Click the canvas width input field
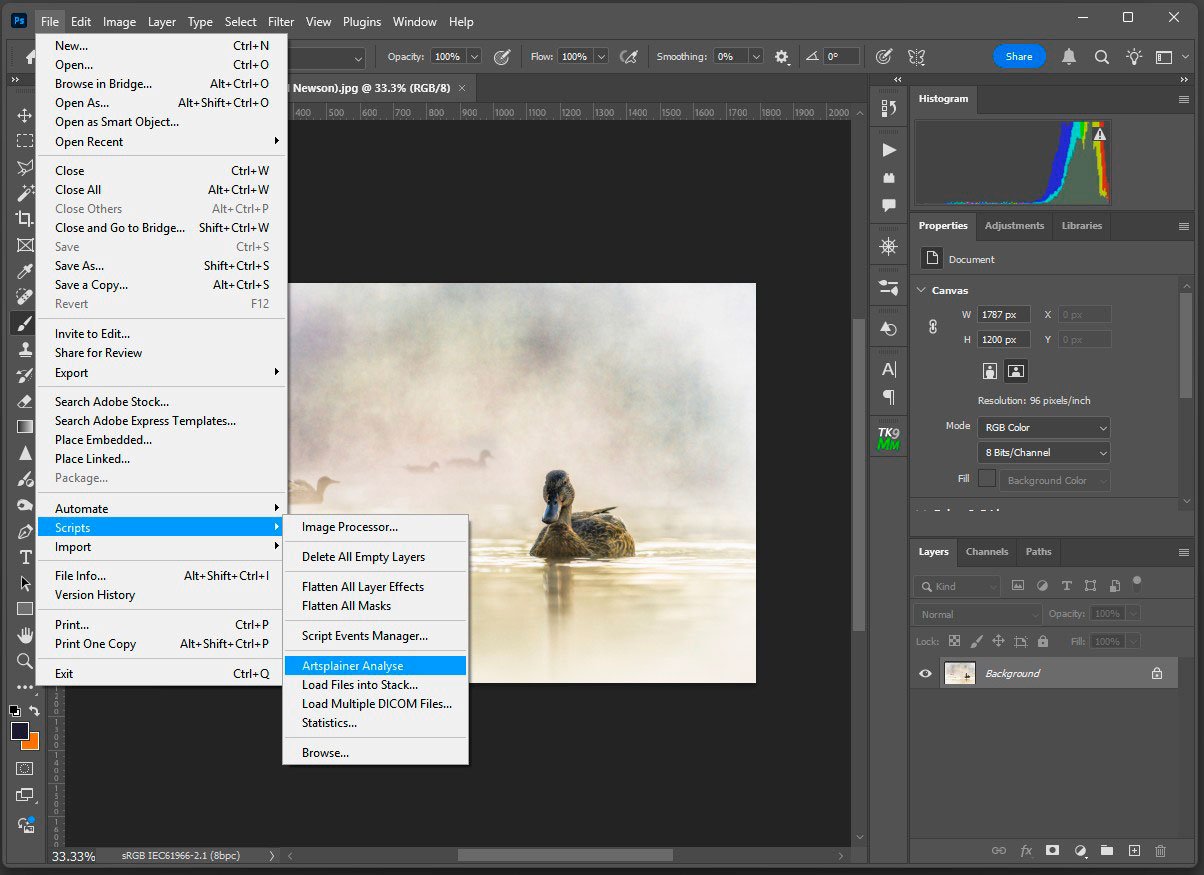 click(x=1003, y=313)
